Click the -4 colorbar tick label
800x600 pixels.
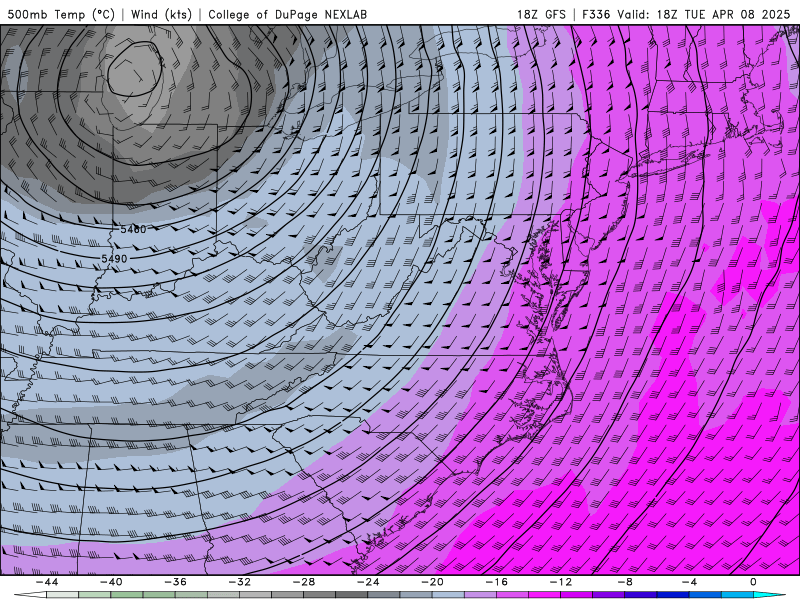[x=690, y=582]
